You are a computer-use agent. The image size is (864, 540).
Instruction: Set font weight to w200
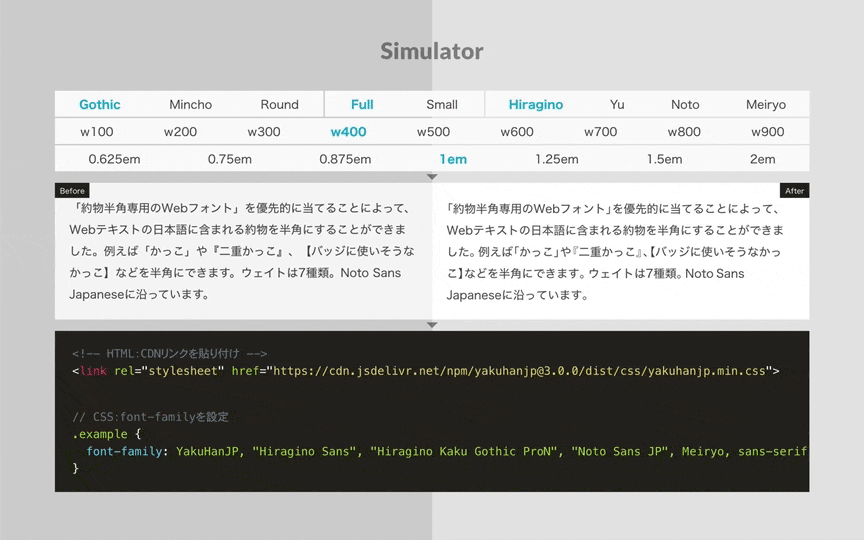[x=180, y=132]
